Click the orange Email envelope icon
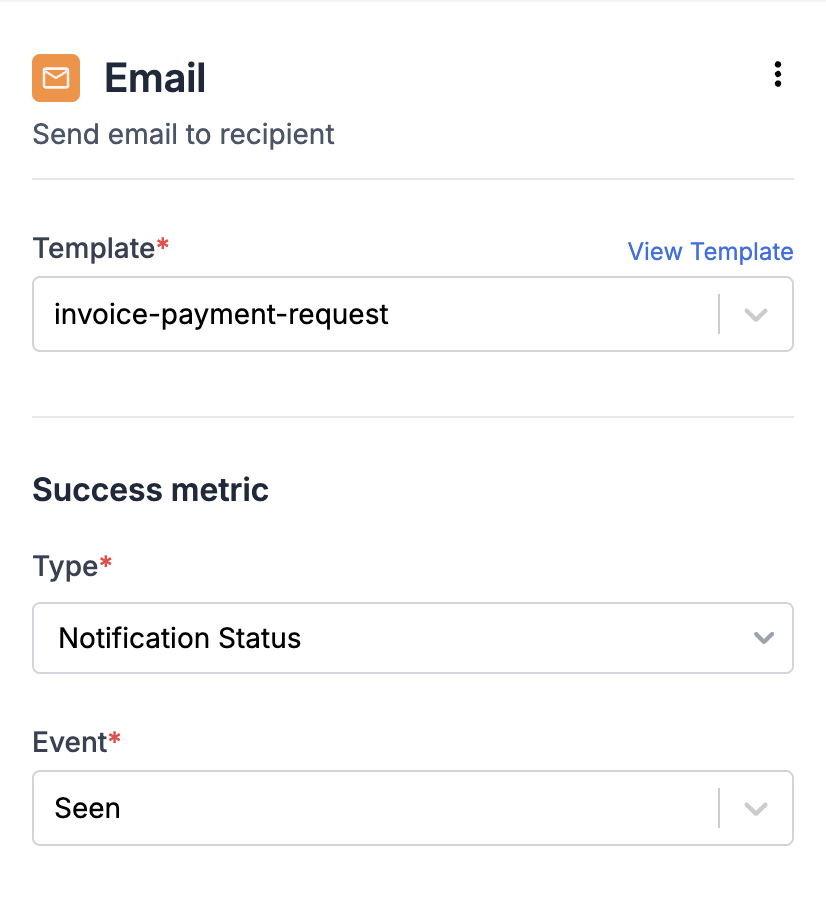The image size is (826, 920). click(x=56, y=78)
